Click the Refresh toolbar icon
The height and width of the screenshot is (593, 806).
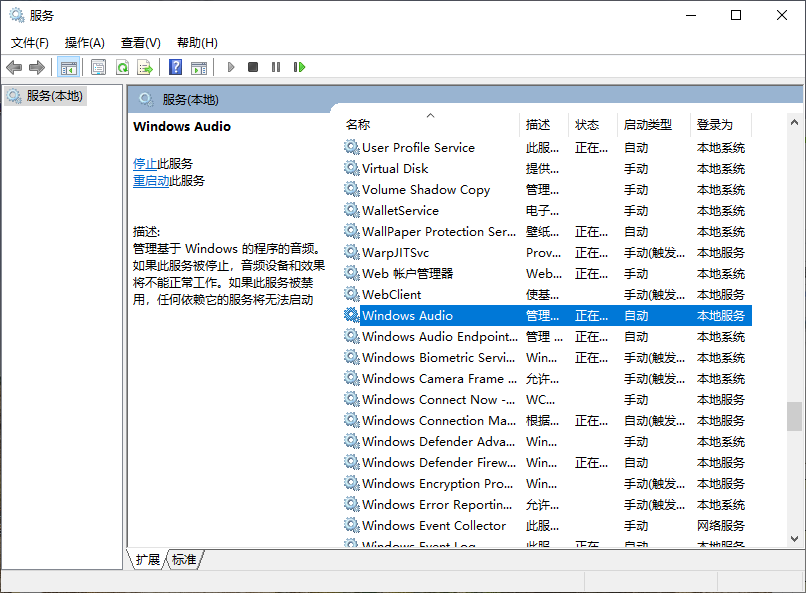[x=122, y=67]
